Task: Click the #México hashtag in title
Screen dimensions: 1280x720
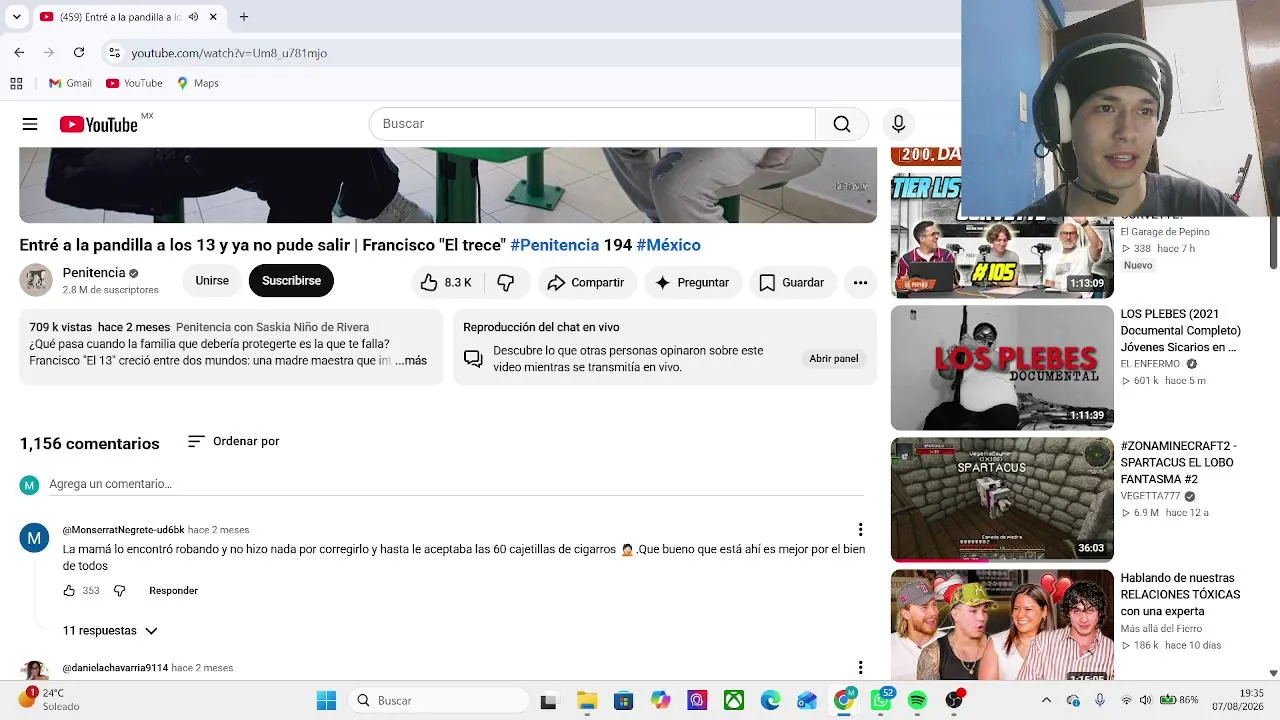Action: click(x=668, y=245)
